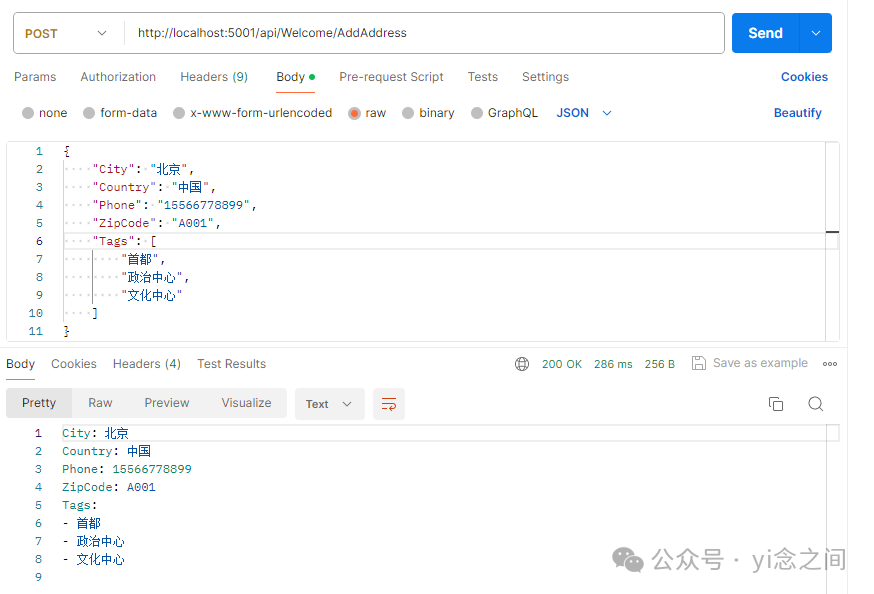This screenshot has height=594, width=874.
Task: Click the network globe icon
Action: tap(522, 364)
